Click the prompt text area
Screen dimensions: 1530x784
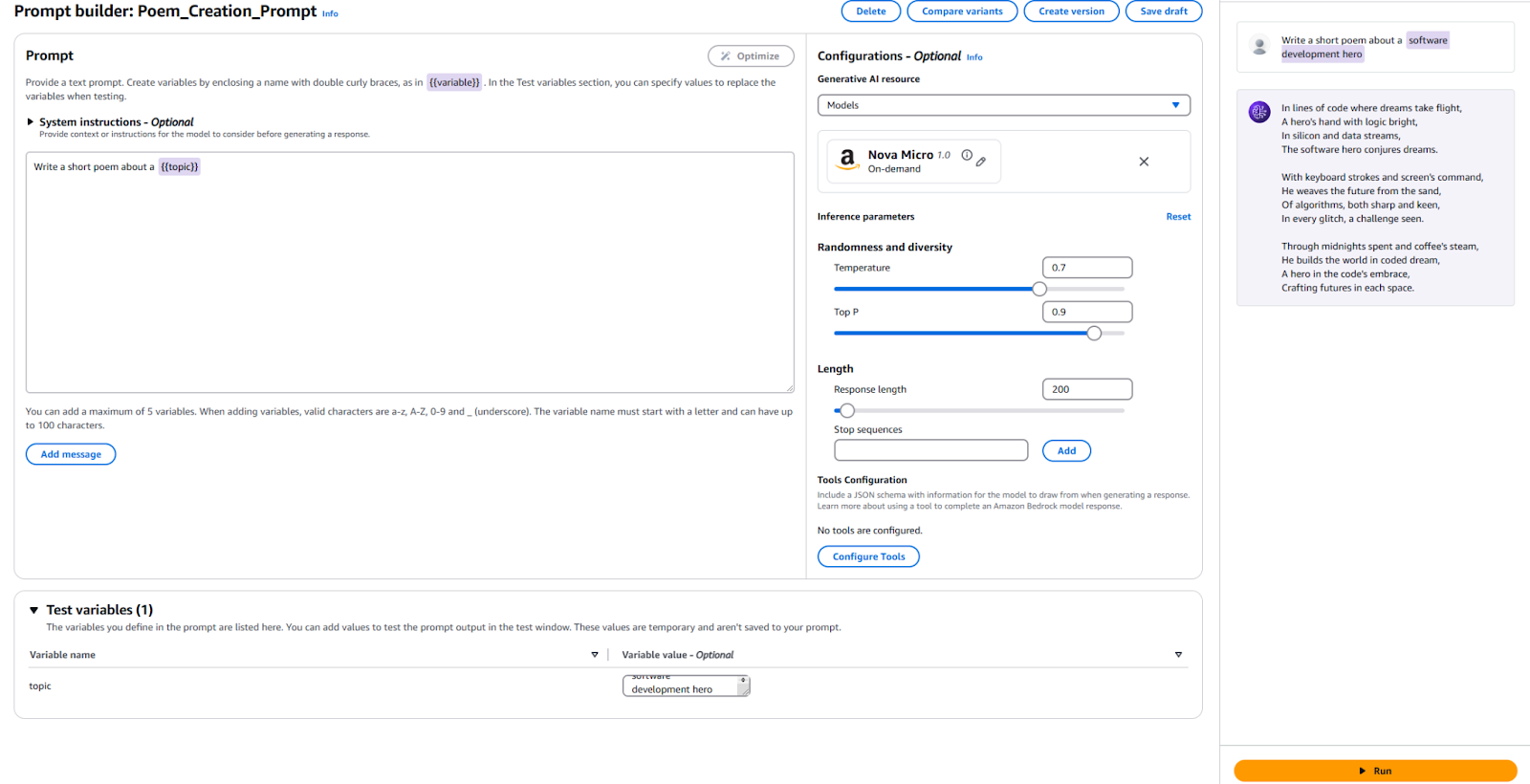[410, 272]
